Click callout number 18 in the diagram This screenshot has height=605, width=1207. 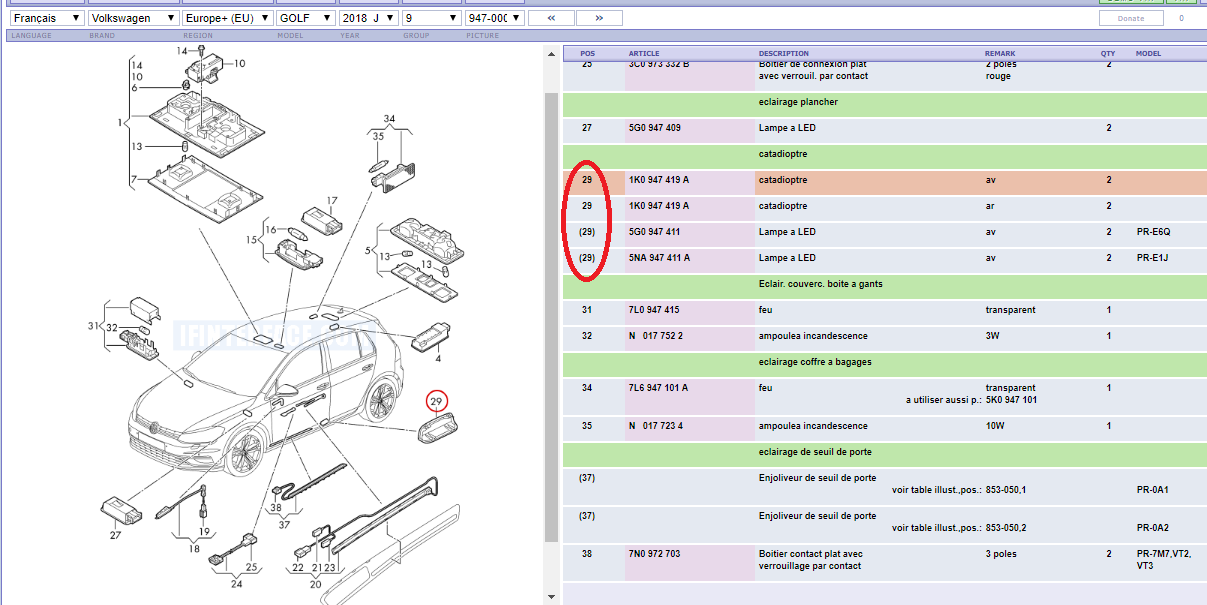(194, 548)
